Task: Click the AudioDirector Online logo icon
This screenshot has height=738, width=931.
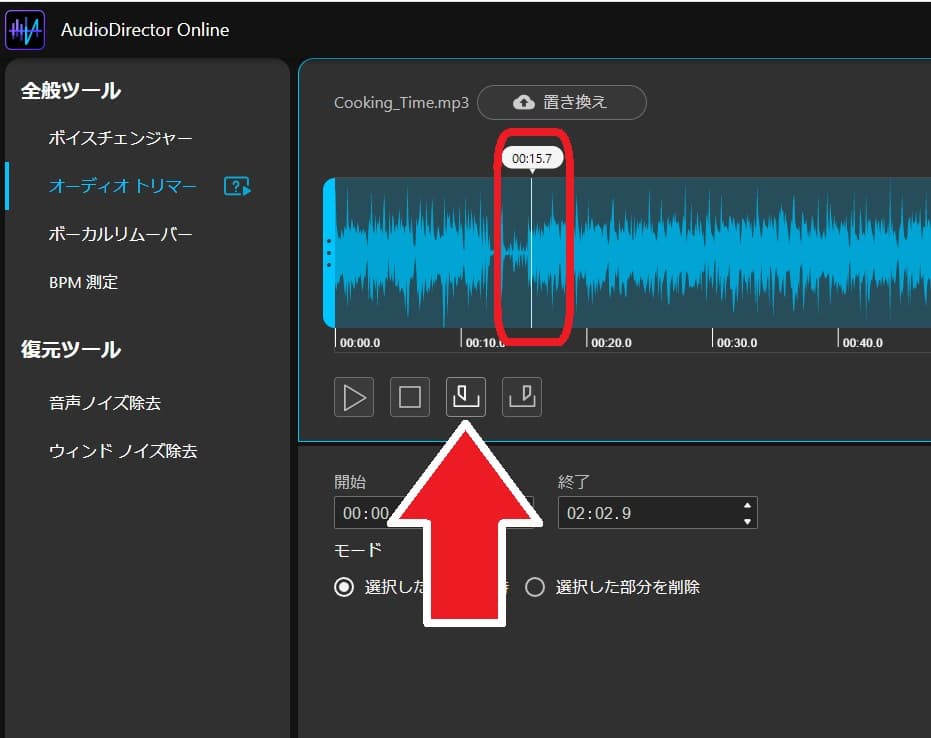Action: tap(25, 30)
